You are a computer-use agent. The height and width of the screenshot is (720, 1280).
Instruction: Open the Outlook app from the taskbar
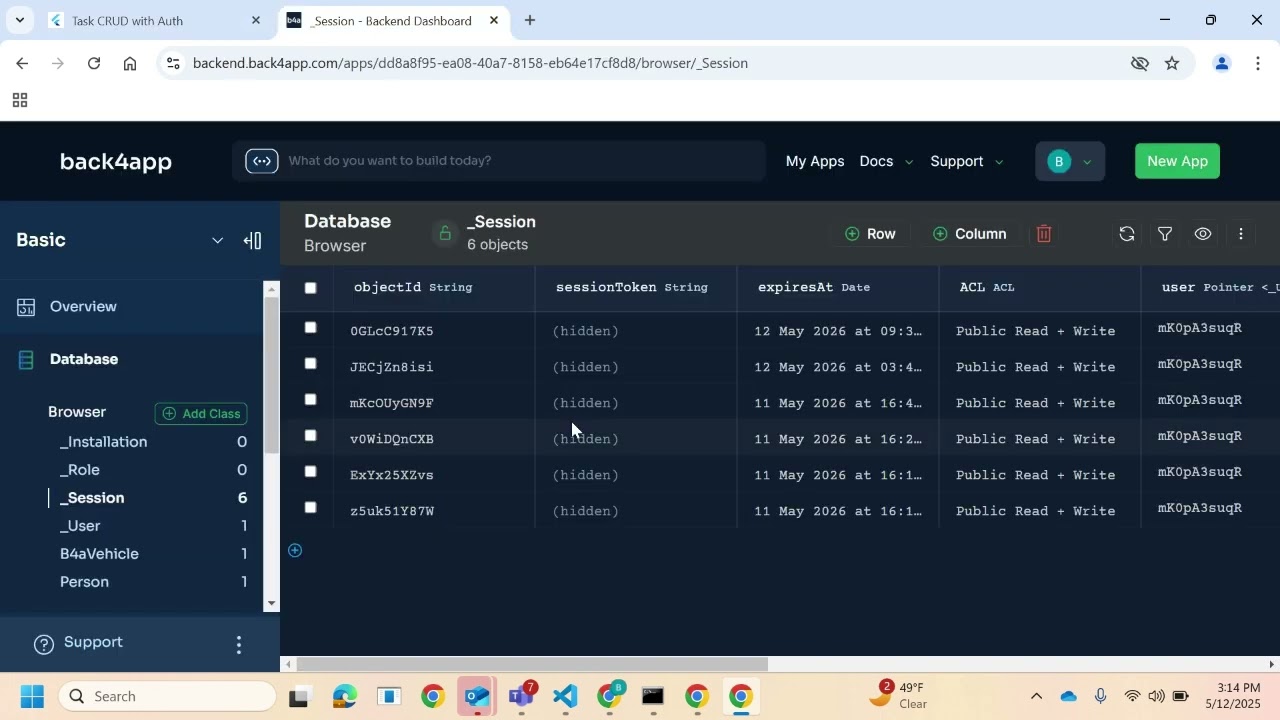point(477,697)
